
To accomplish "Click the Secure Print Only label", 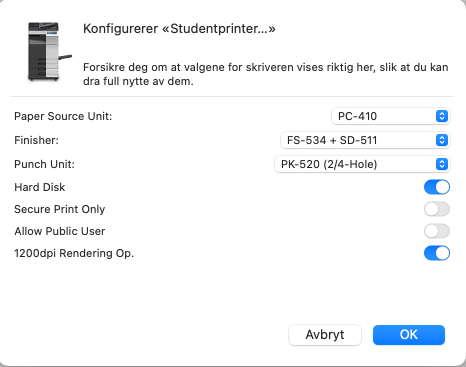I will pyautogui.click(x=60, y=209).
